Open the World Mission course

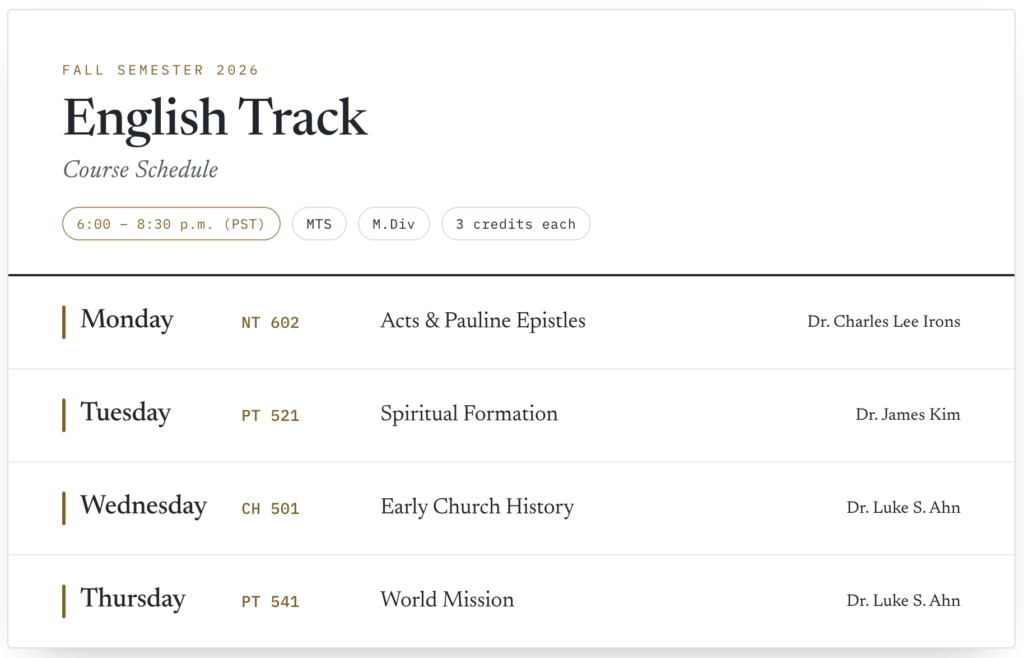pos(447,600)
